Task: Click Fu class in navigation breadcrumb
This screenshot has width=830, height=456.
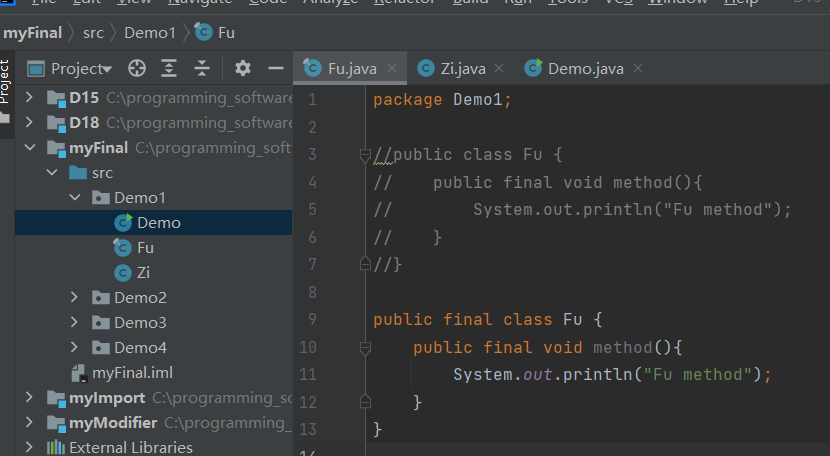Action: [x=215, y=33]
